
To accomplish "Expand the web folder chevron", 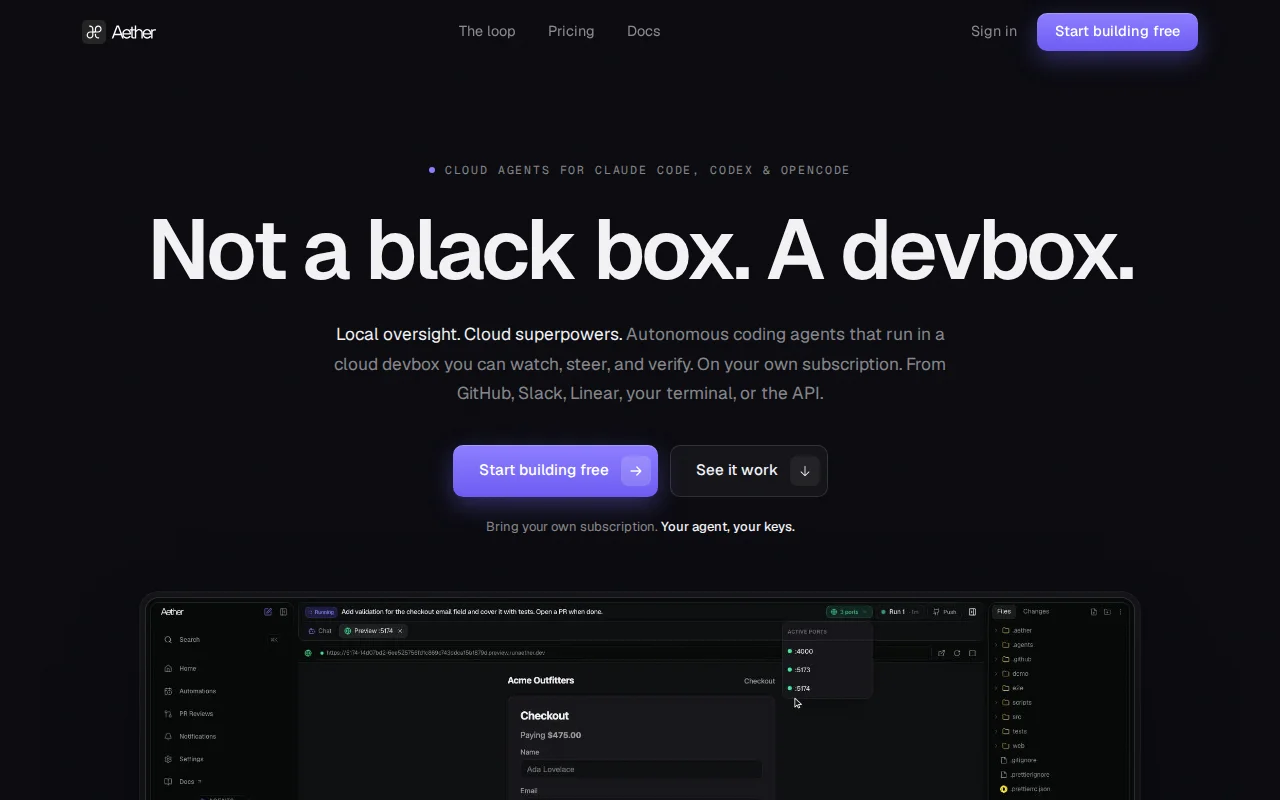I will pos(996,746).
